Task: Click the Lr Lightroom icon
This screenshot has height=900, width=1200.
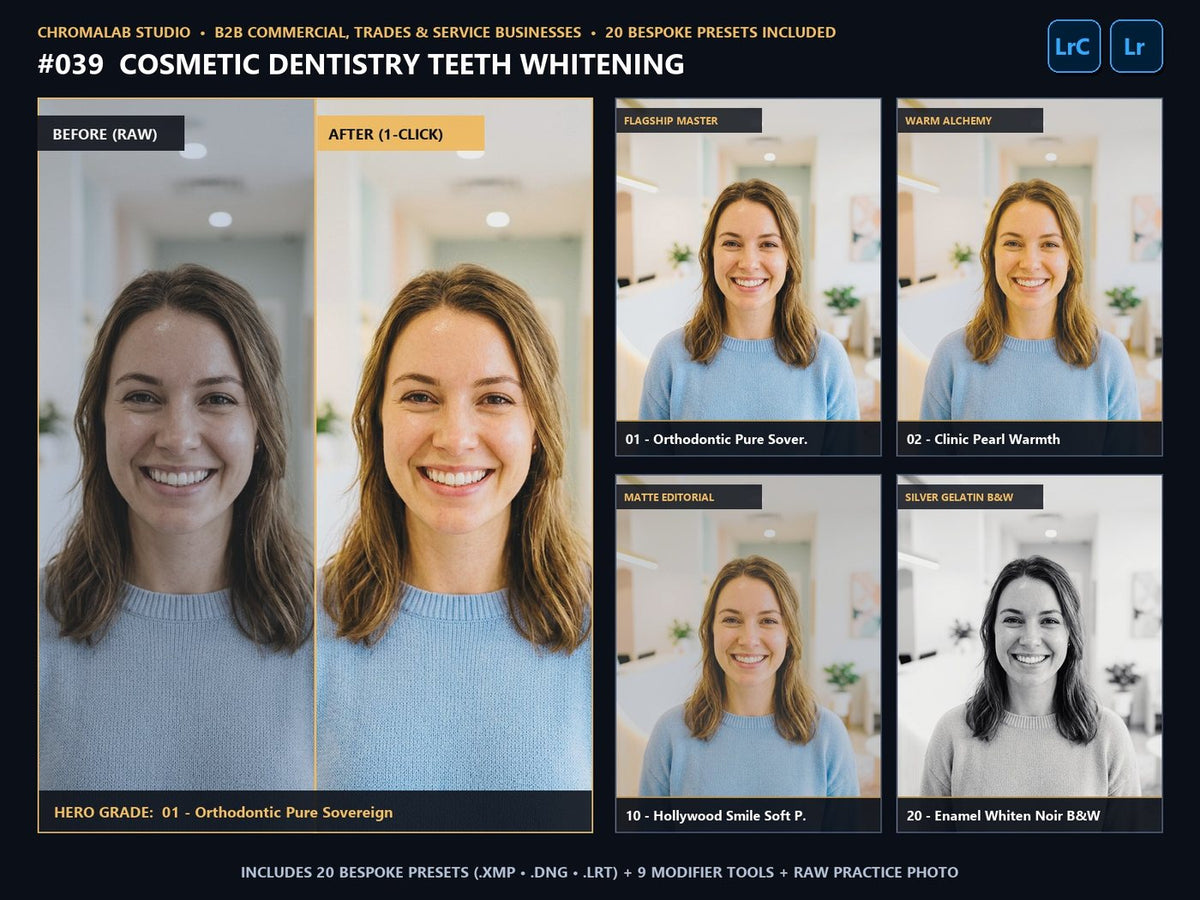Action: click(1136, 46)
